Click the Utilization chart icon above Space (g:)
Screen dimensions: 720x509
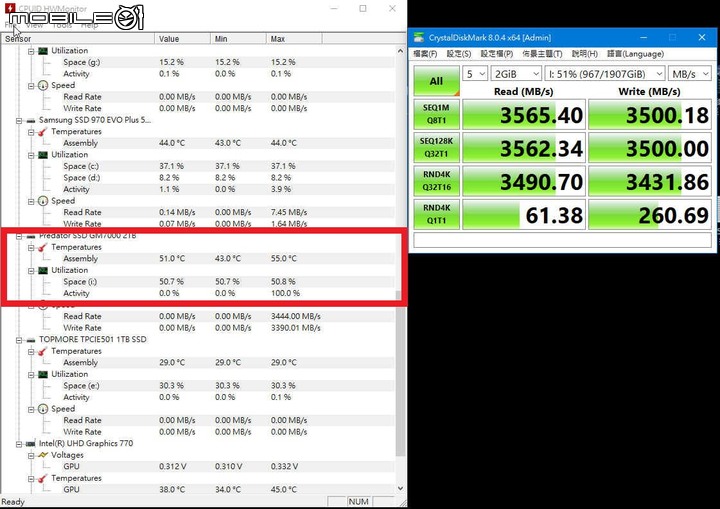43,51
